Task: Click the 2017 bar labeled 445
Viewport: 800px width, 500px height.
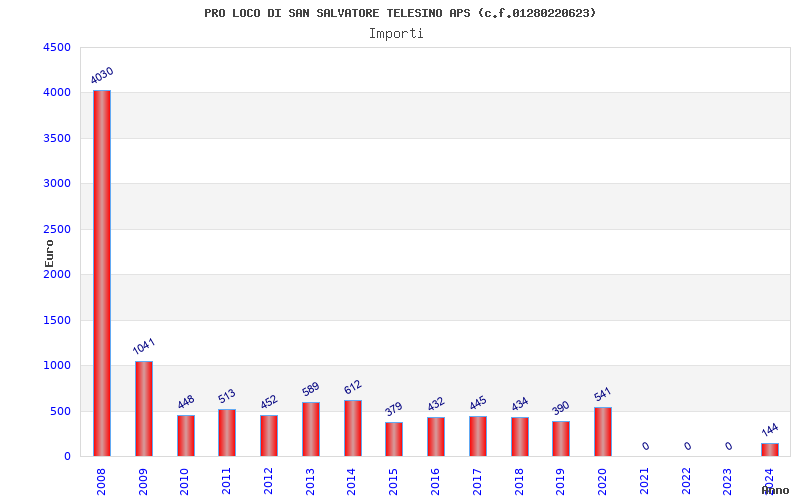Action: point(478,436)
